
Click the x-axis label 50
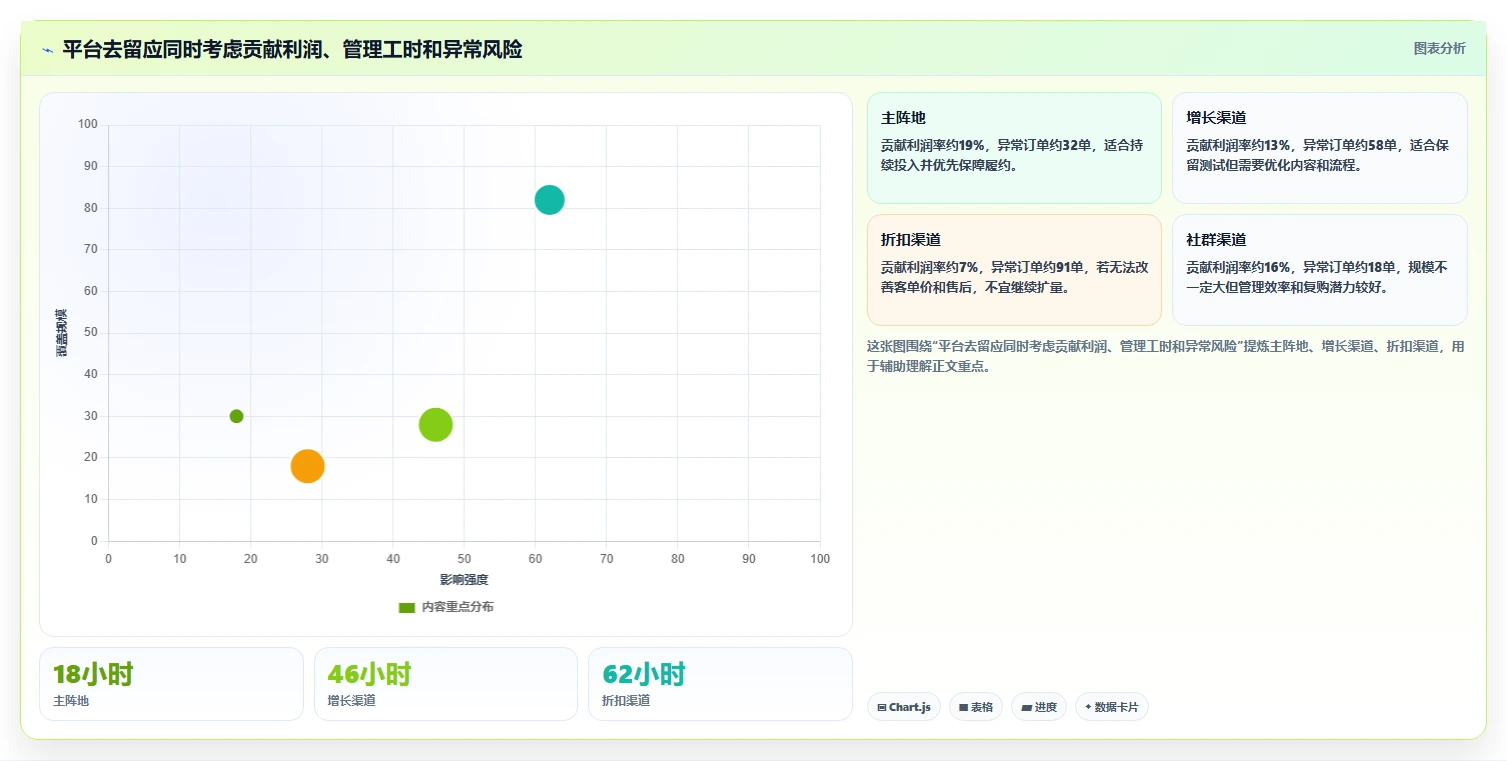464,559
